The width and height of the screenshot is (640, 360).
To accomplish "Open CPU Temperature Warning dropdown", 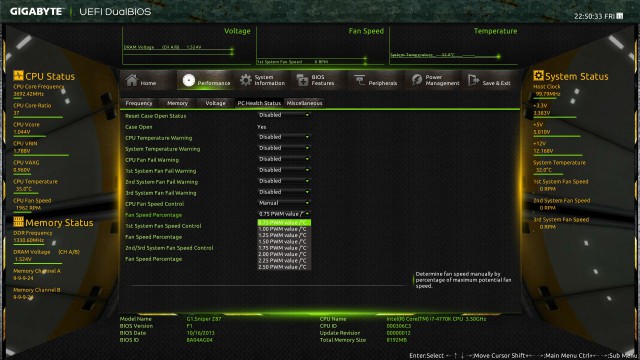I will pos(284,137).
